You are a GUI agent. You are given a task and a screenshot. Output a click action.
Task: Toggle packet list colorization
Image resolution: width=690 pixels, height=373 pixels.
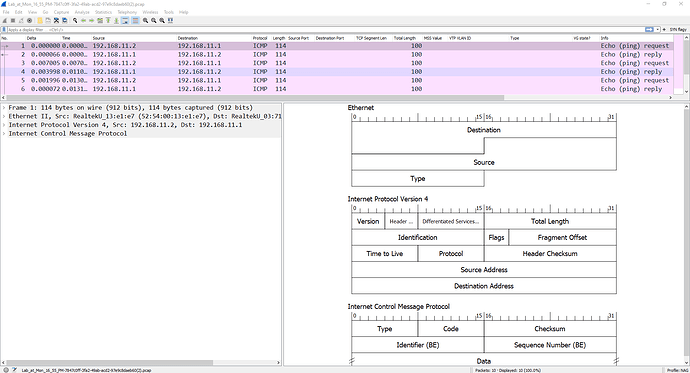click(136, 20)
